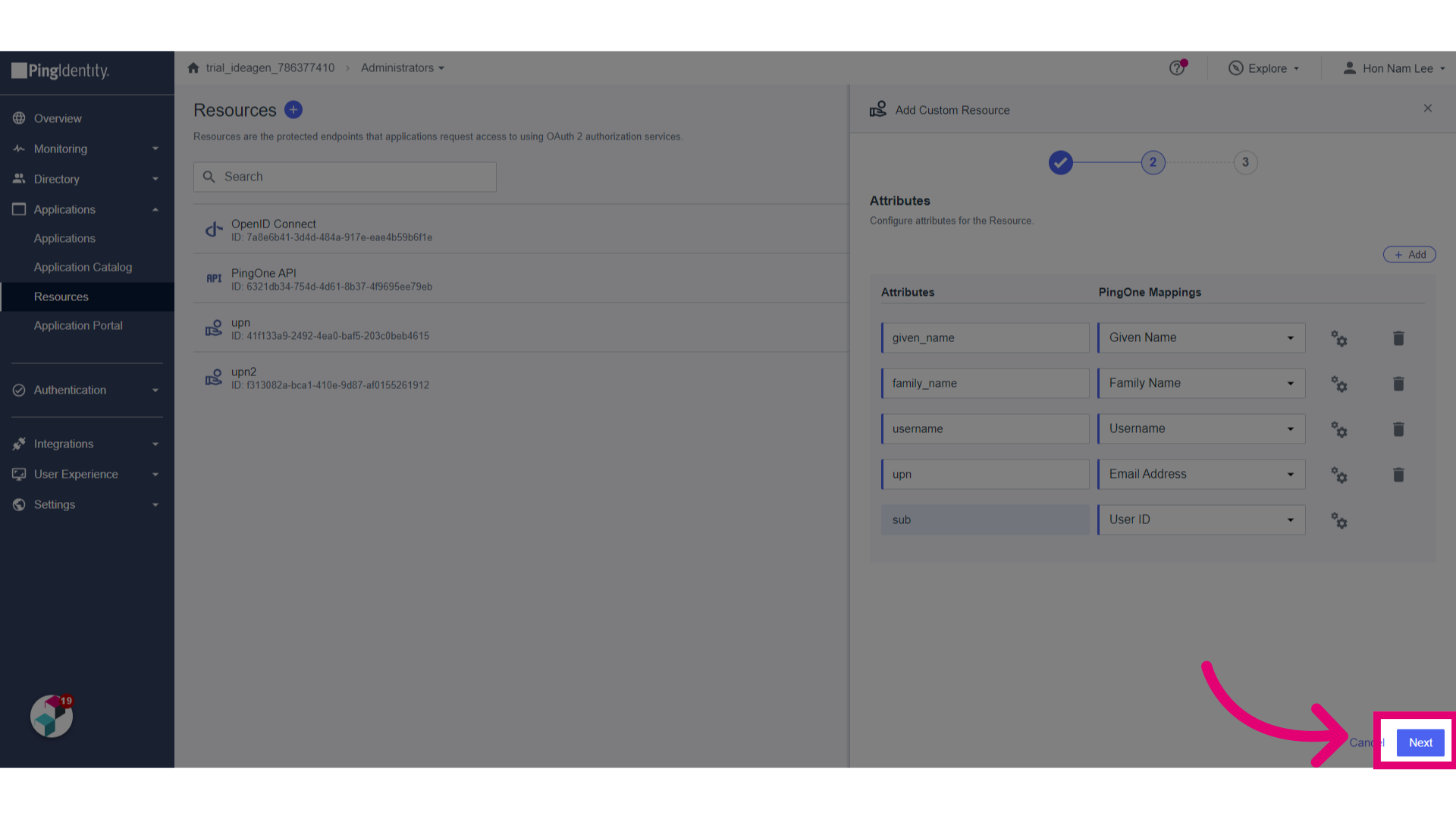1456x819 pixels.
Task: Select Resources in the sidebar
Action: click(x=87, y=297)
